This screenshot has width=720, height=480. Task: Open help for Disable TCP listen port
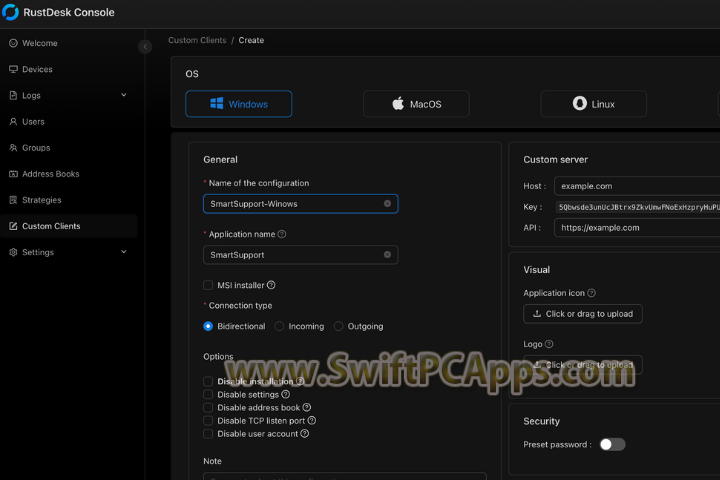tap(312, 421)
